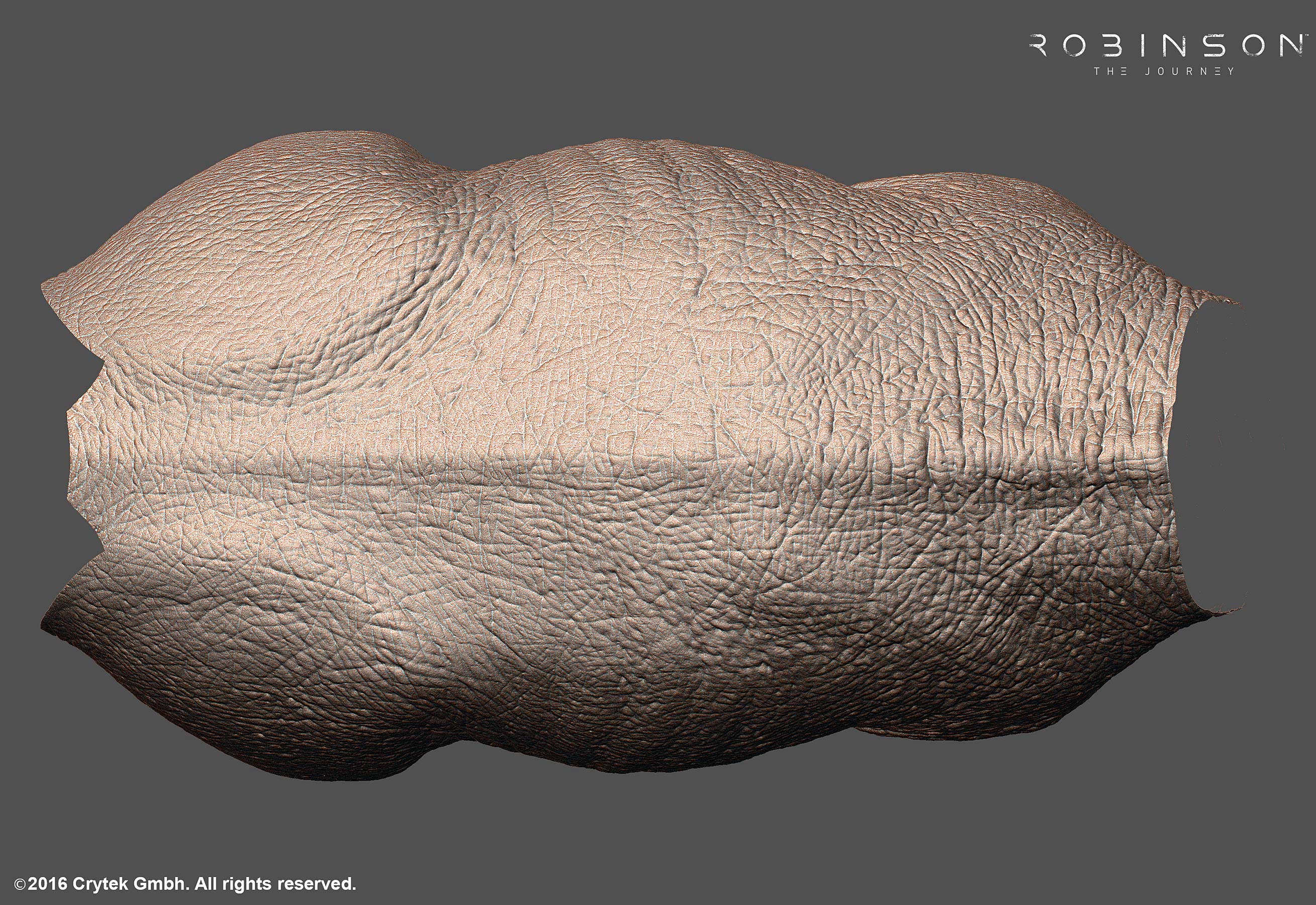Click the "ROBINSON" title logo text

(1170, 46)
